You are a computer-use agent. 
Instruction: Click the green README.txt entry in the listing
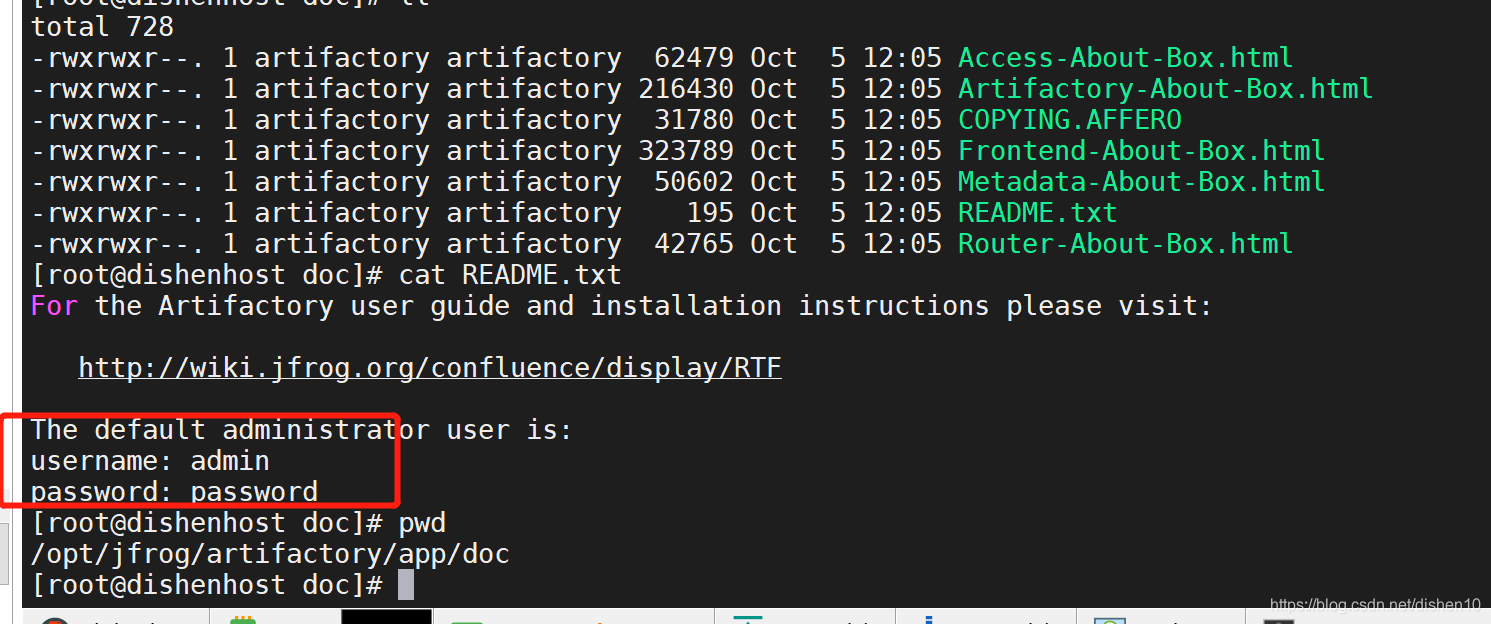1037,213
